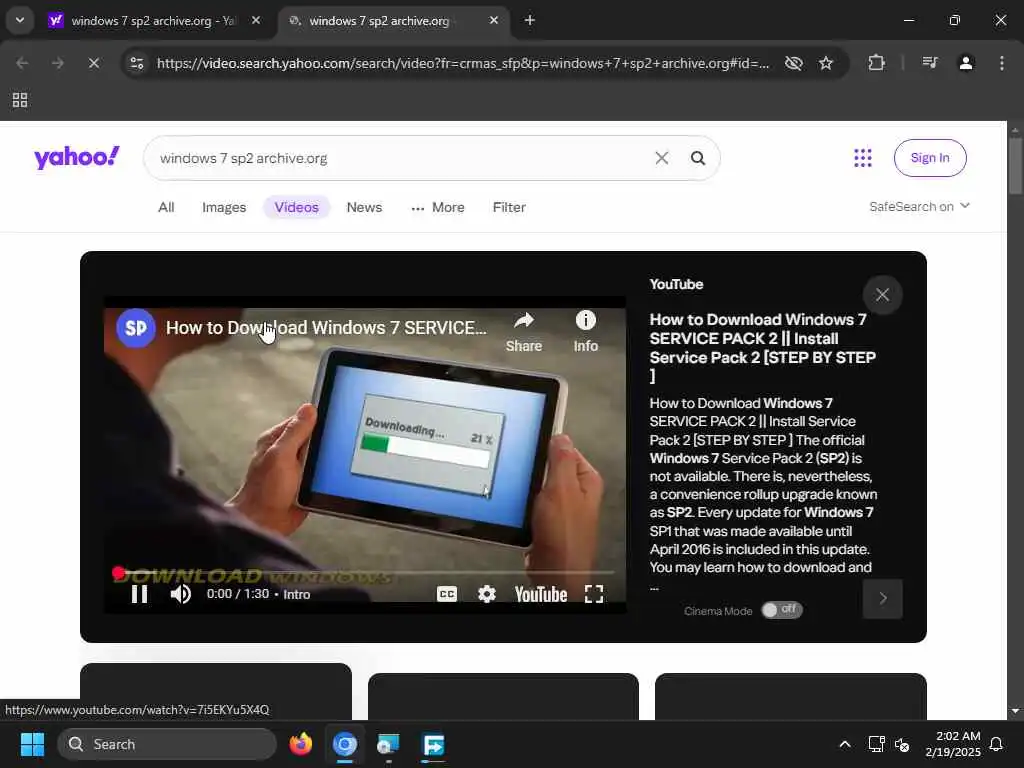Expand the More menu
This screenshot has width=1024, height=768.
(x=438, y=207)
